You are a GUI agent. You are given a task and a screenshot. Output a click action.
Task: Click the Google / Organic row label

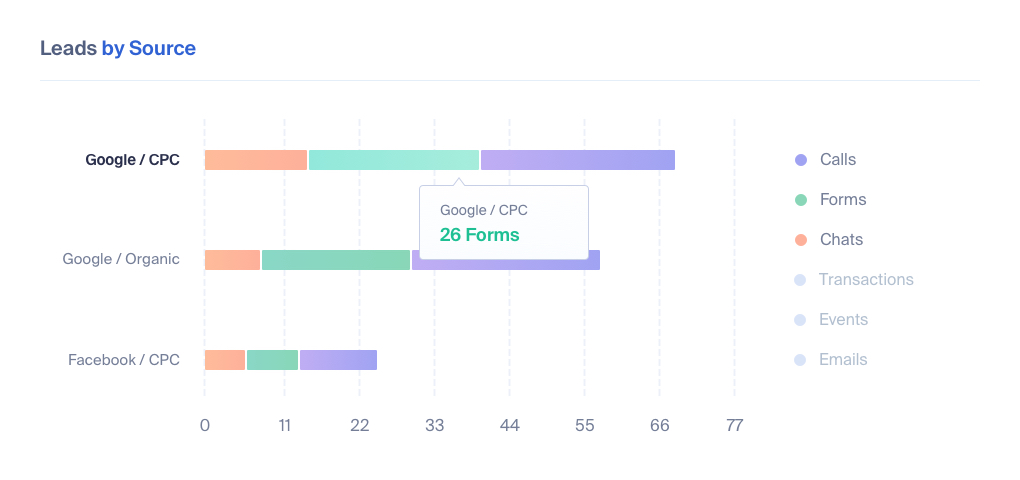pyautogui.click(x=121, y=259)
